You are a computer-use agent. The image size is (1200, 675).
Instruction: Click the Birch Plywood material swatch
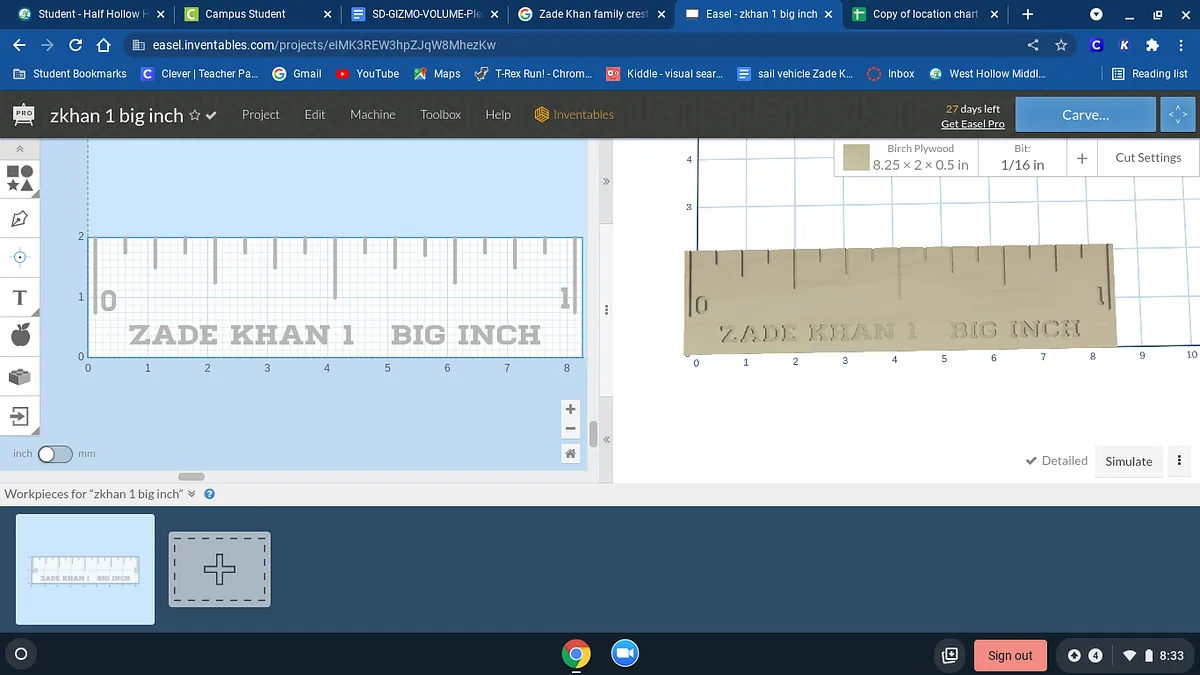(856, 158)
